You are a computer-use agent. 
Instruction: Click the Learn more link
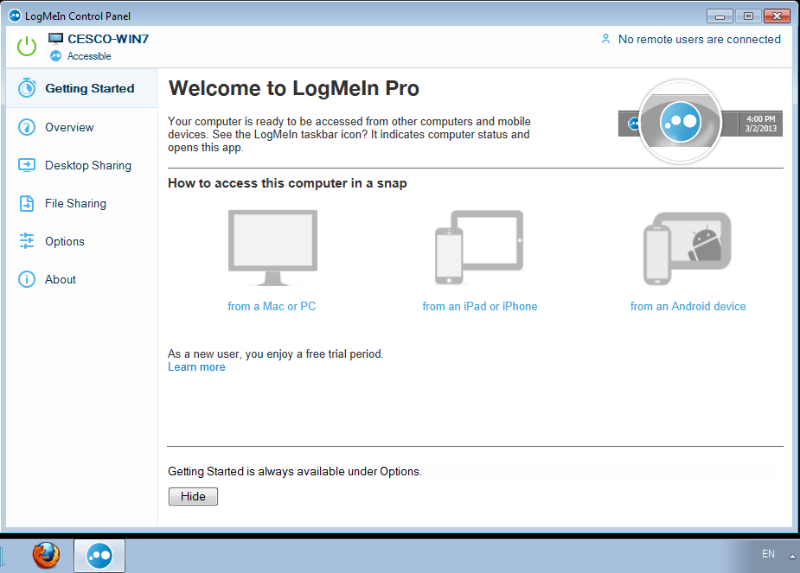coord(196,367)
